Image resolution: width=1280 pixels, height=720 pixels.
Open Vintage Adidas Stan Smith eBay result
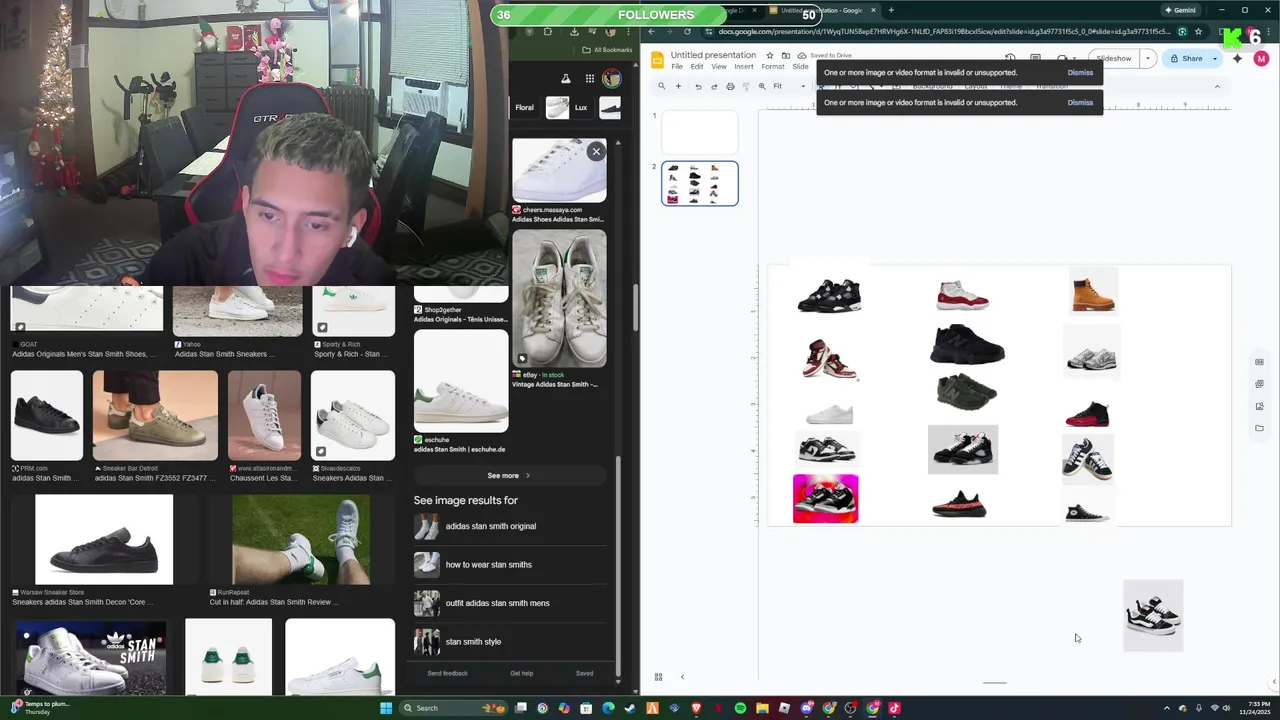click(x=559, y=310)
